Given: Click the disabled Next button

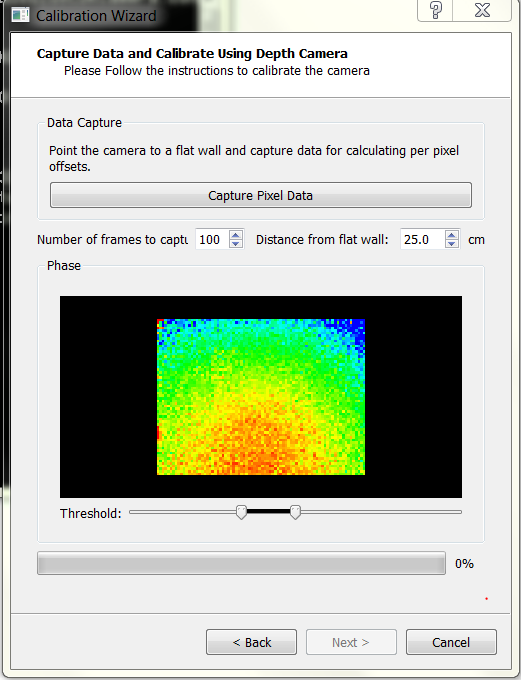Looking at the screenshot, I should [351, 642].
